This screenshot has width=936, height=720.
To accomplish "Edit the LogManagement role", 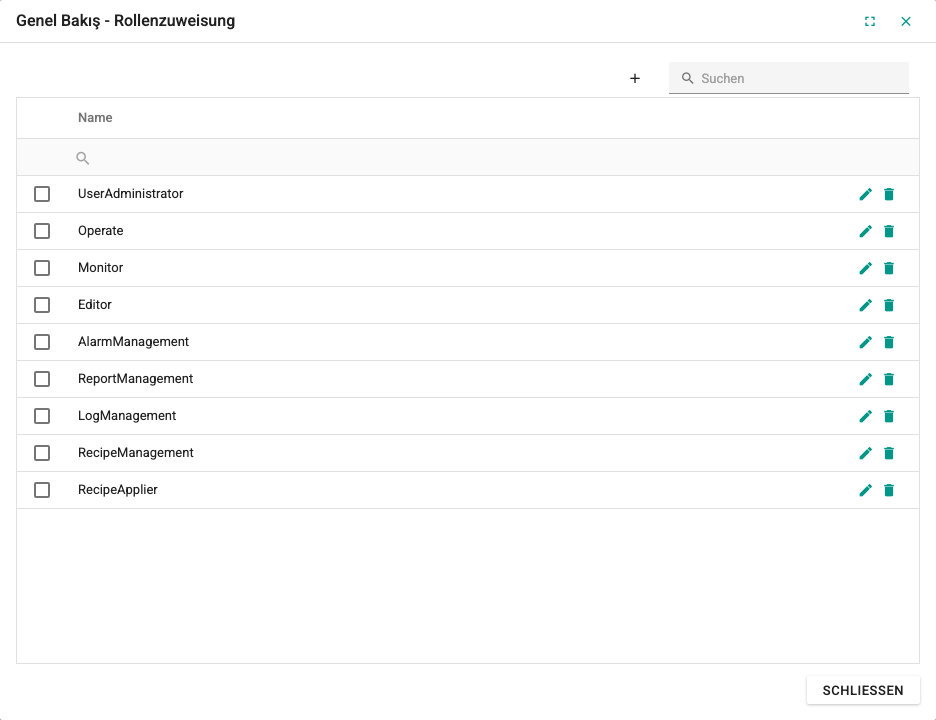I will pyautogui.click(x=865, y=416).
